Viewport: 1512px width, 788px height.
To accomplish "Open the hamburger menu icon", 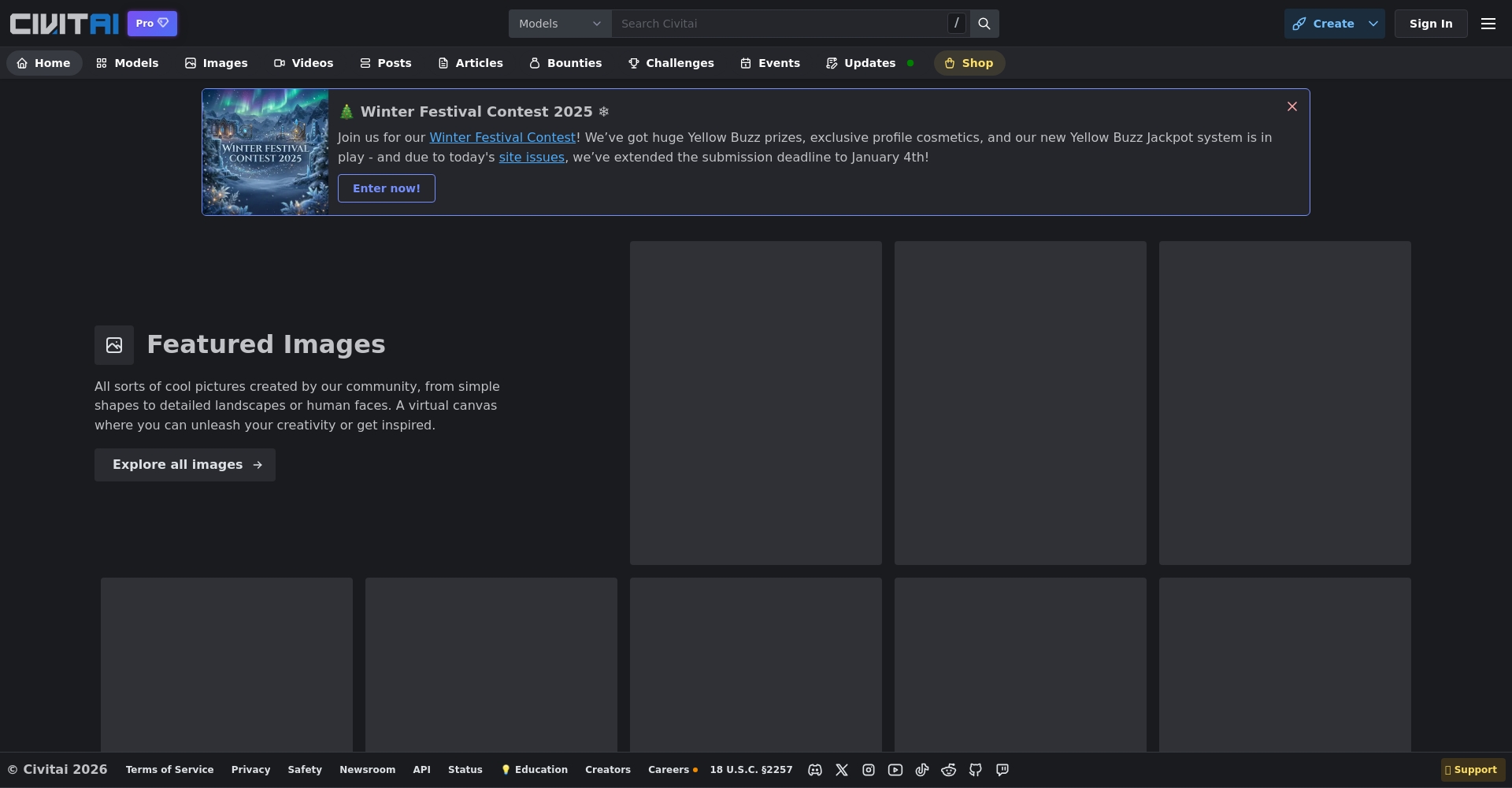I will pos(1488,24).
